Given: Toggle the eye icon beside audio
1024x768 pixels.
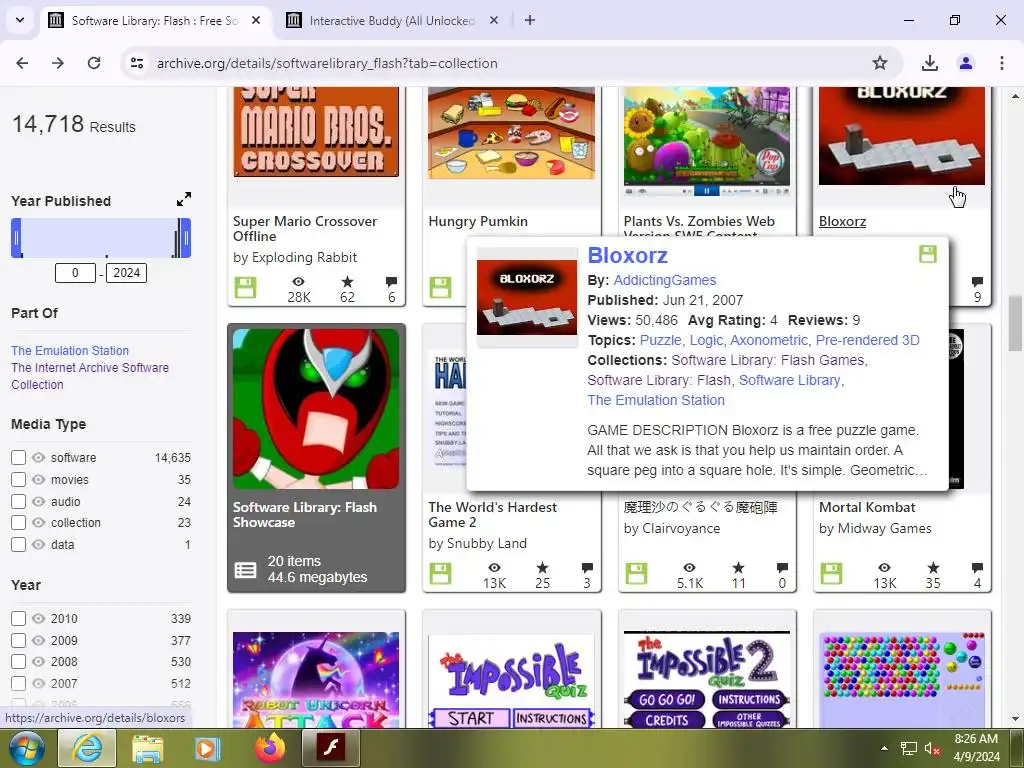Looking at the screenshot, I should click(39, 502).
